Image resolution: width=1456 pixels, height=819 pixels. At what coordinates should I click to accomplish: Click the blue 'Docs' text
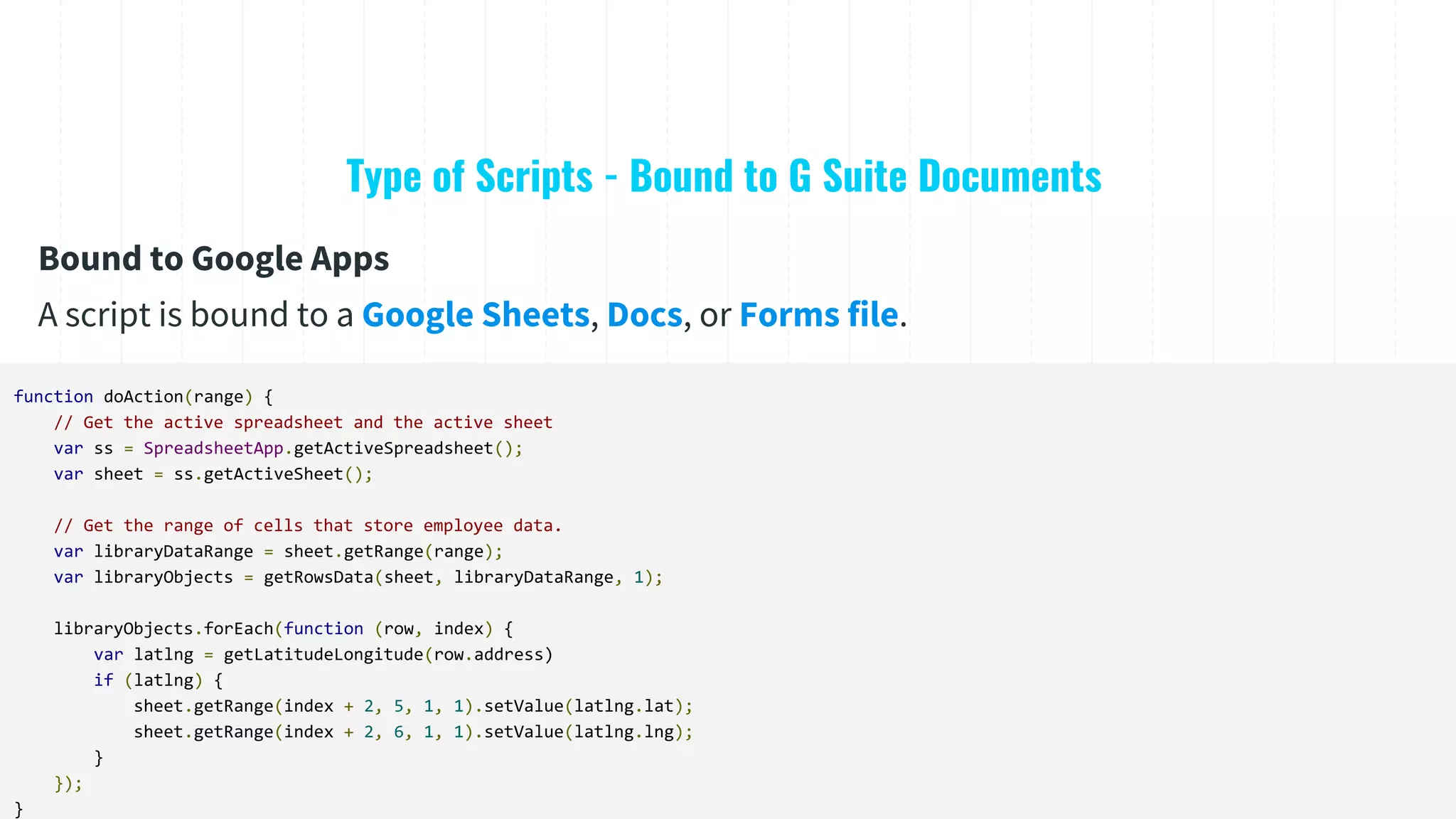coord(645,314)
